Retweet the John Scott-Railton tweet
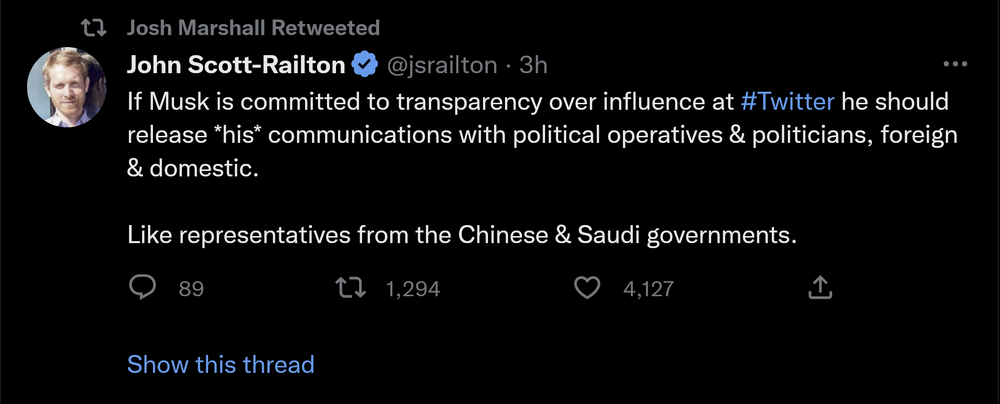 click(x=350, y=289)
